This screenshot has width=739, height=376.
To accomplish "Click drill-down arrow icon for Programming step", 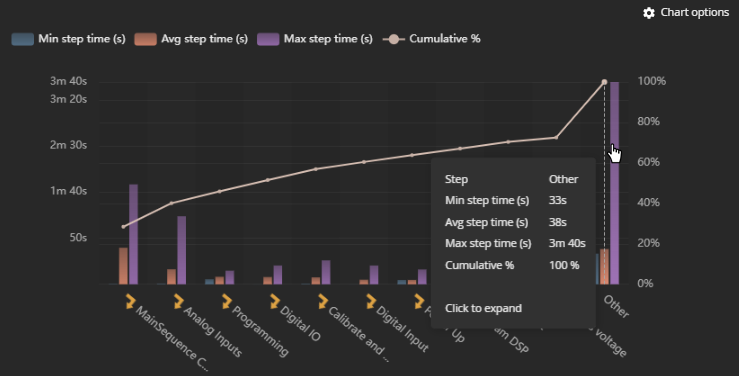I will pyautogui.click(x=227, y=302).
